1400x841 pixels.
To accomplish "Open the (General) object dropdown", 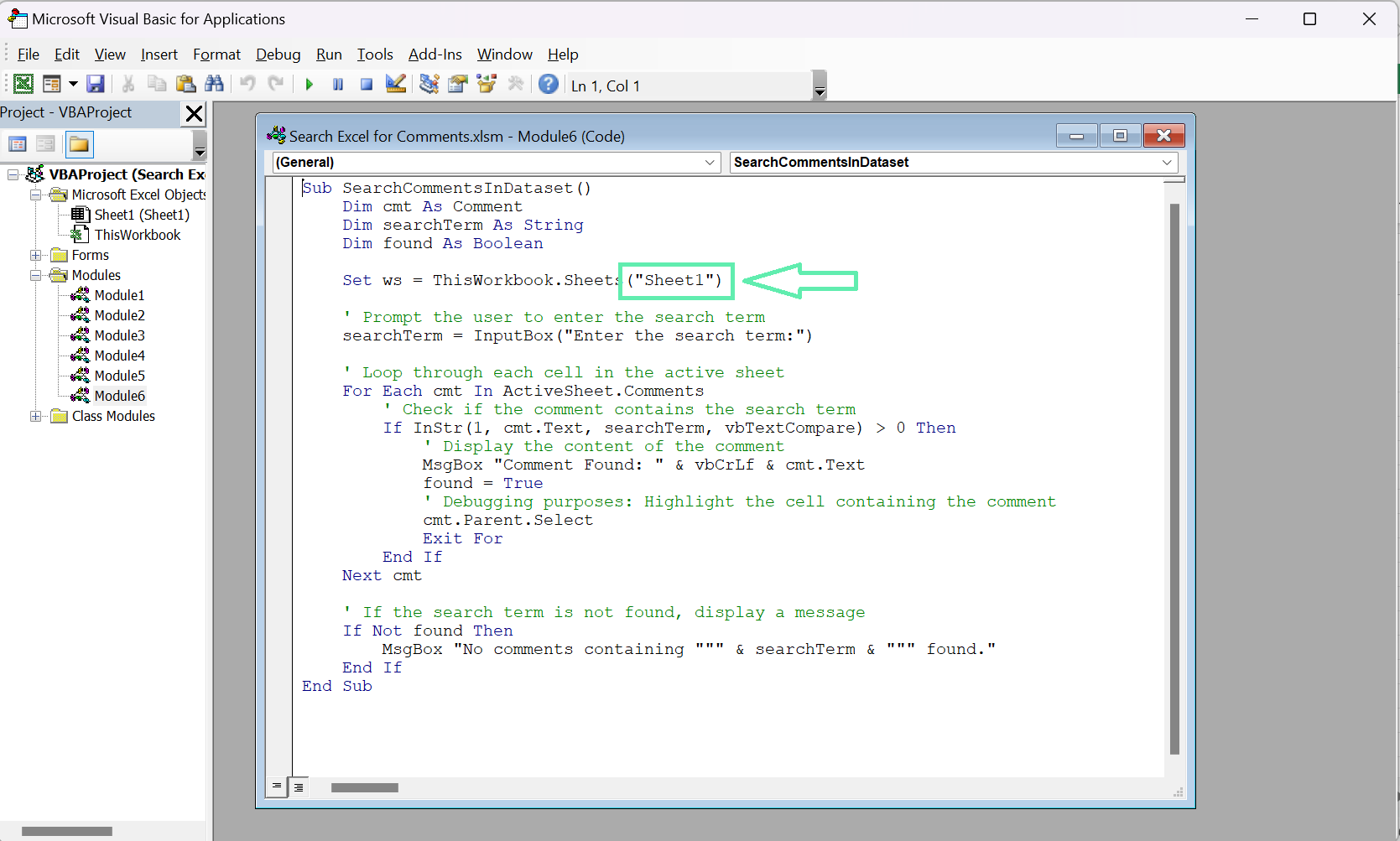I will coord(497,162).
